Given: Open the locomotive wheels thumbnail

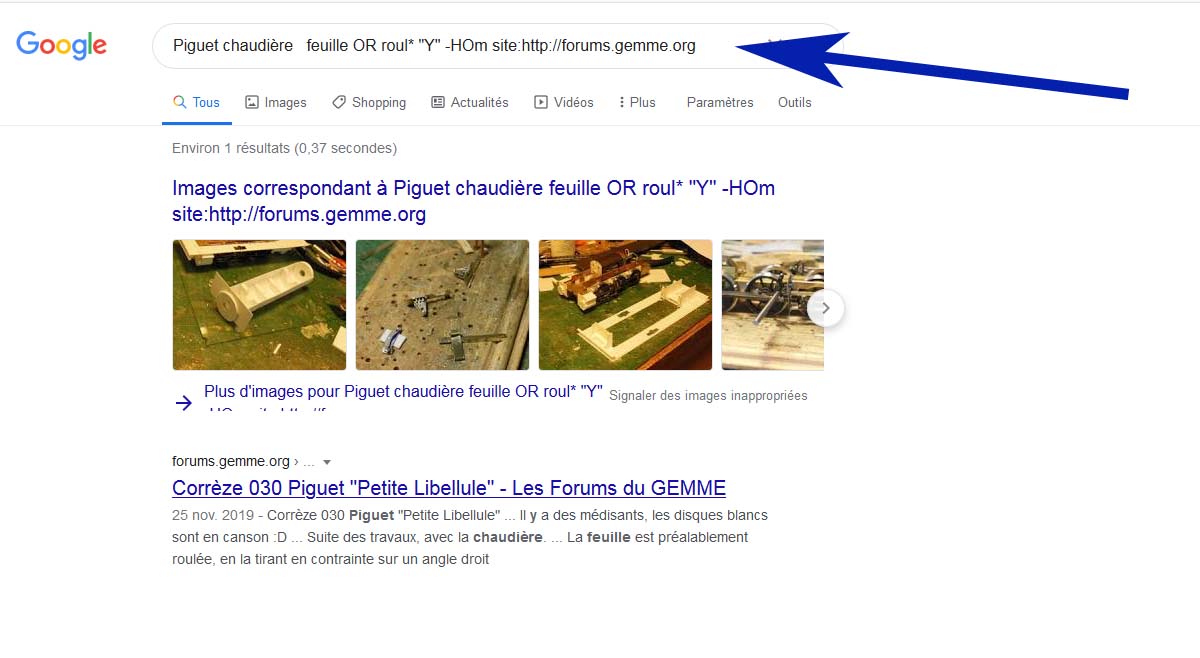Looking at the screenshot, I should (x=772, y=305).
